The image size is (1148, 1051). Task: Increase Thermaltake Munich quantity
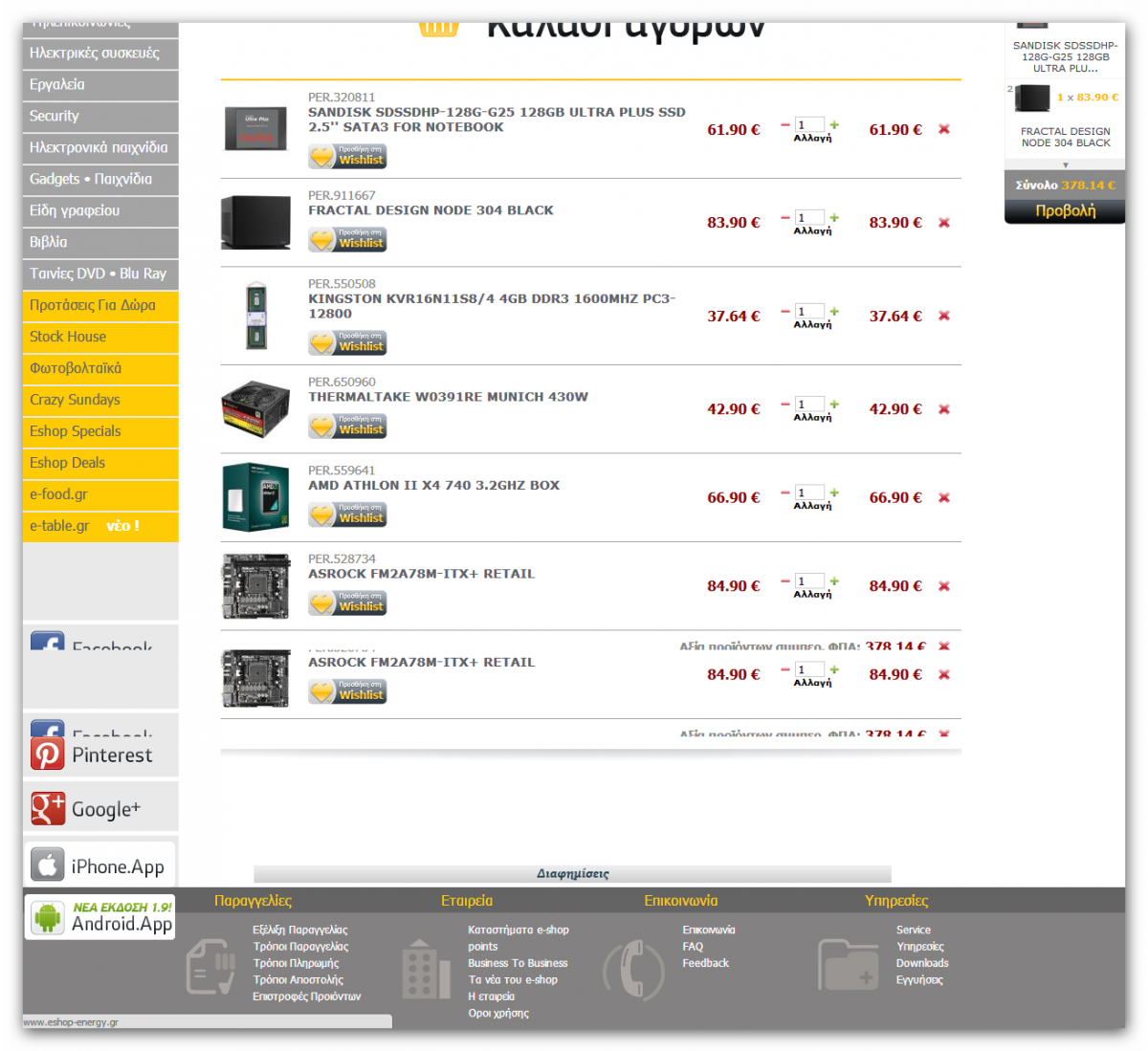click(x=834, y=404)
